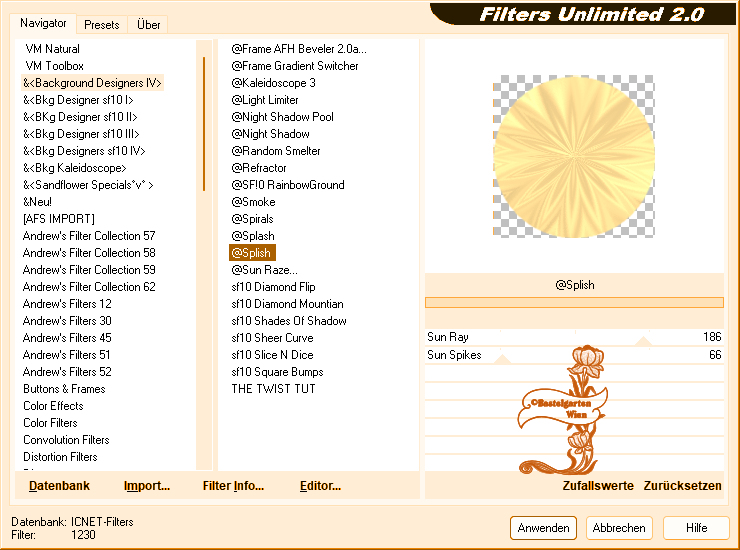
Task: Open the Über tab
Action: [x=148, y=25]
